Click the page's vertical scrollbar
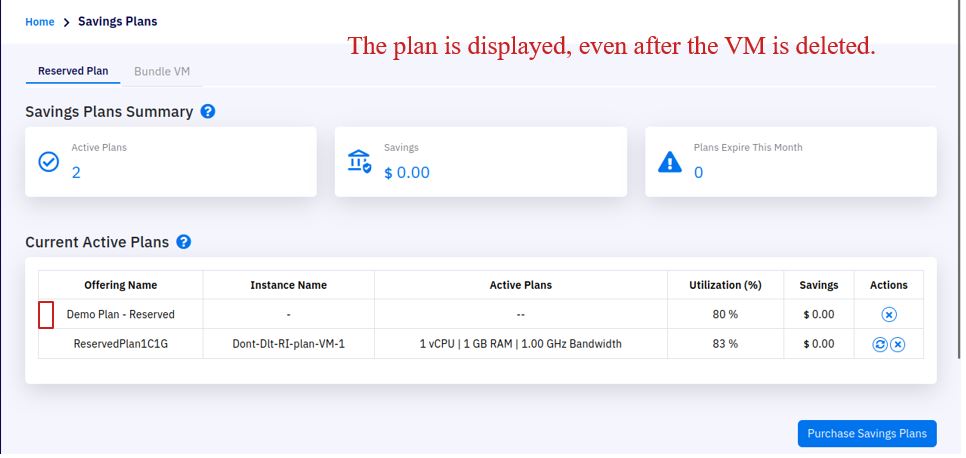Viewport: 966px width, 458px height. 960,179
